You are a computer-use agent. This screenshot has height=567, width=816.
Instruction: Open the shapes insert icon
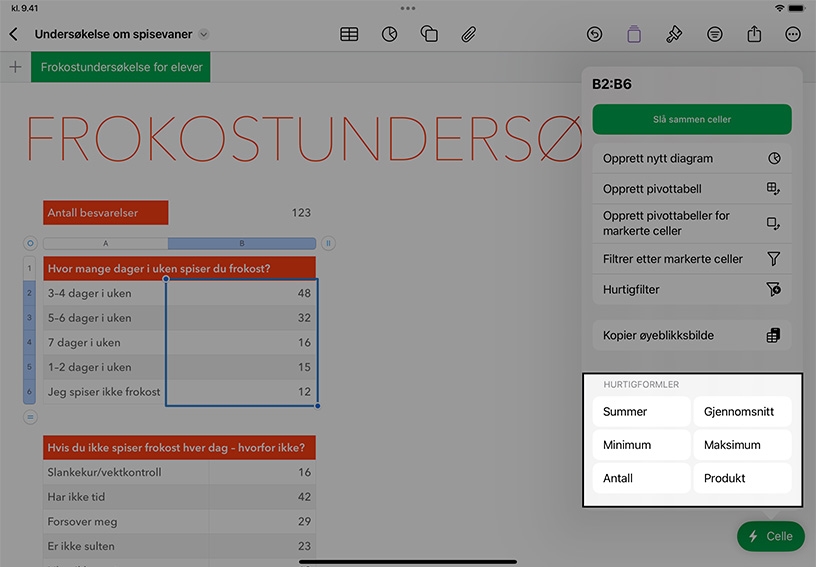[x=429, y=34]
